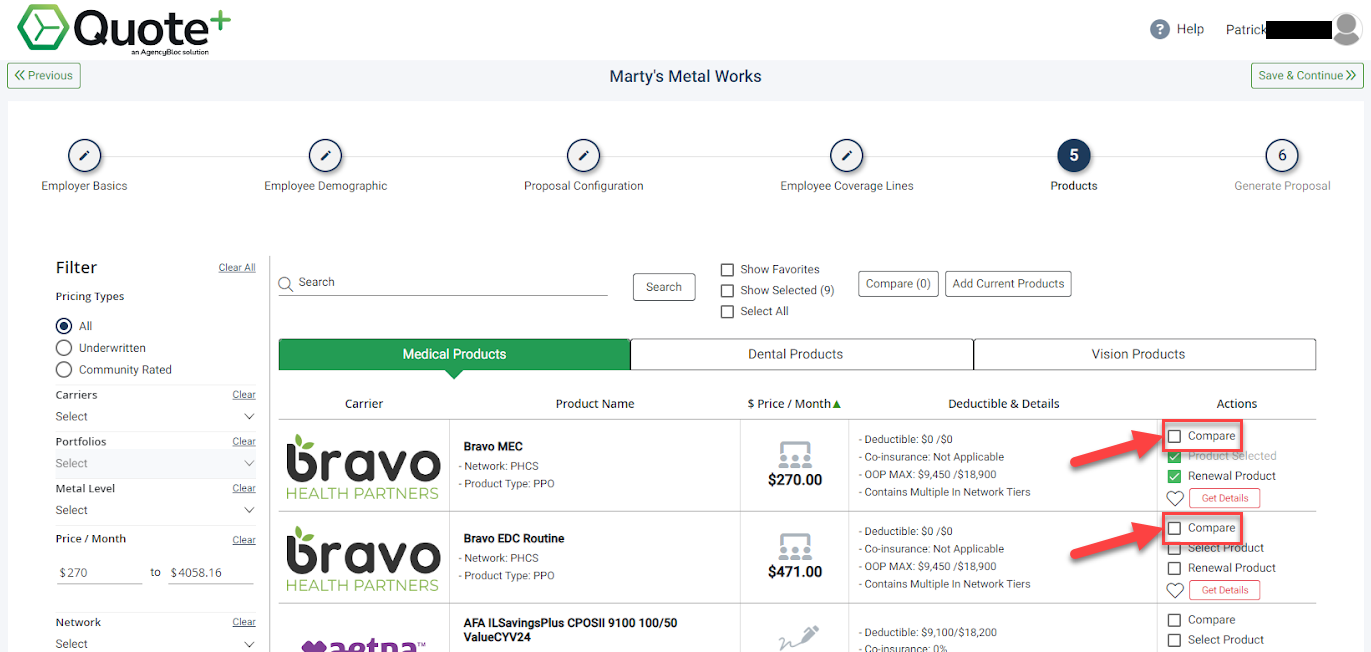Click Save & Continue button
Screen dimensions: 1371x652
click(1307, 76)
